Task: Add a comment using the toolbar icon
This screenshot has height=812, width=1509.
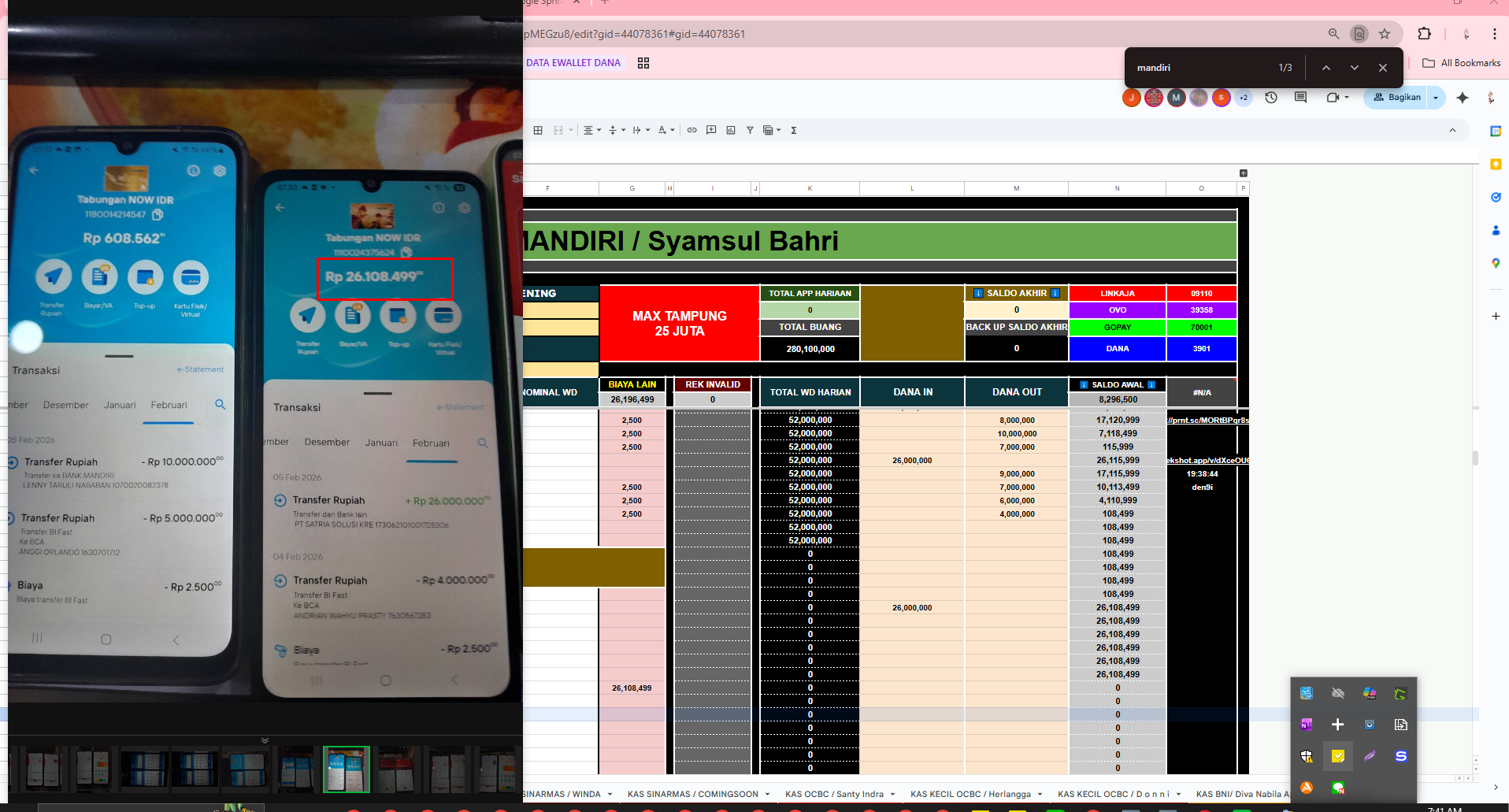Action: 711,130
